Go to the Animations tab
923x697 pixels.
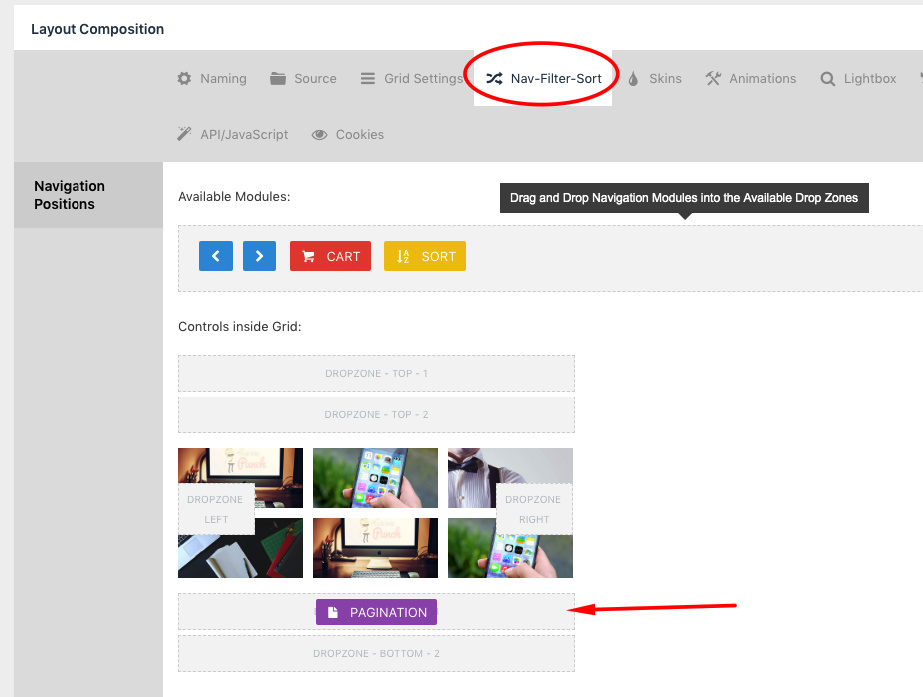point(751,78)
